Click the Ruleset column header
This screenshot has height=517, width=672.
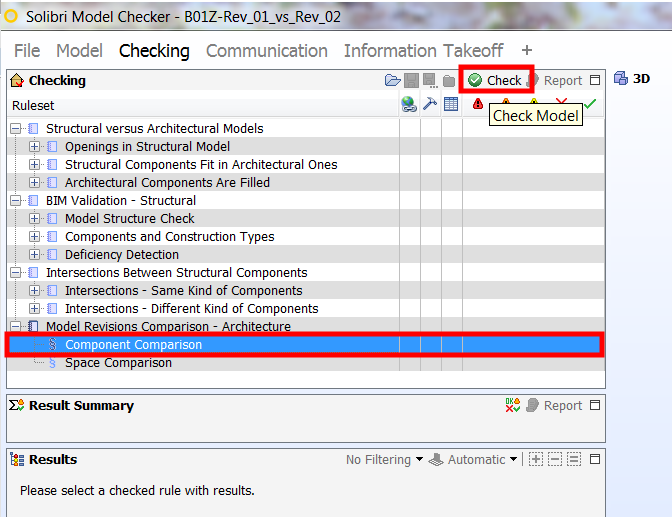pos(203,105)
